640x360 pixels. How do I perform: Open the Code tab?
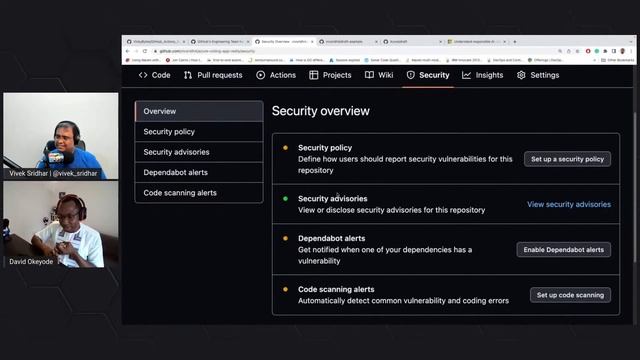(x=155, y=75)
